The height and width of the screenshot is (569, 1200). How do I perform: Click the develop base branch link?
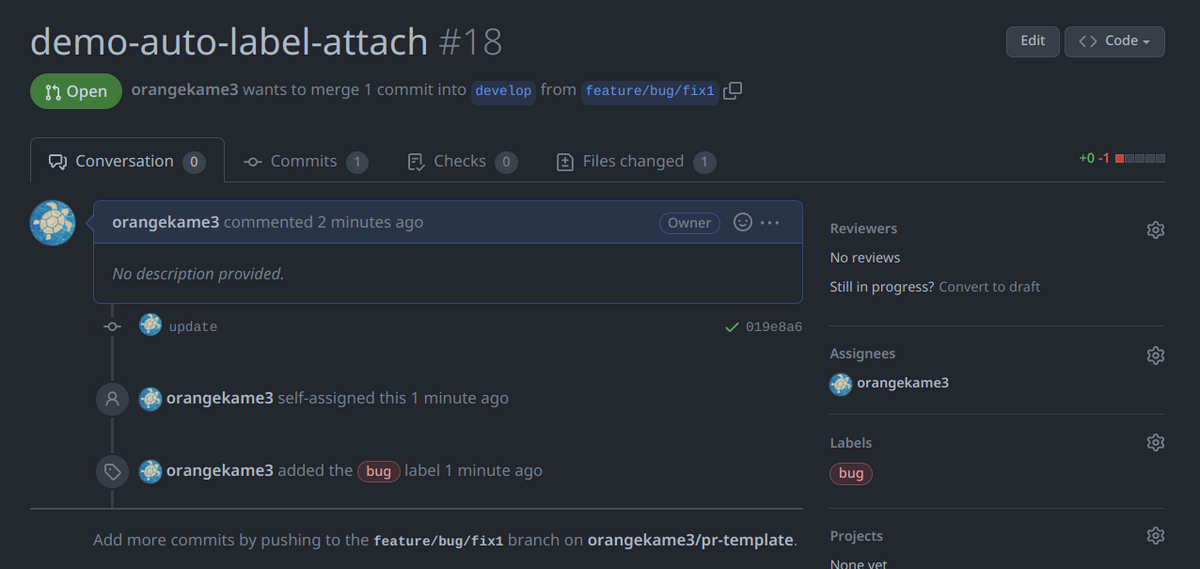[x=503, y=91]
